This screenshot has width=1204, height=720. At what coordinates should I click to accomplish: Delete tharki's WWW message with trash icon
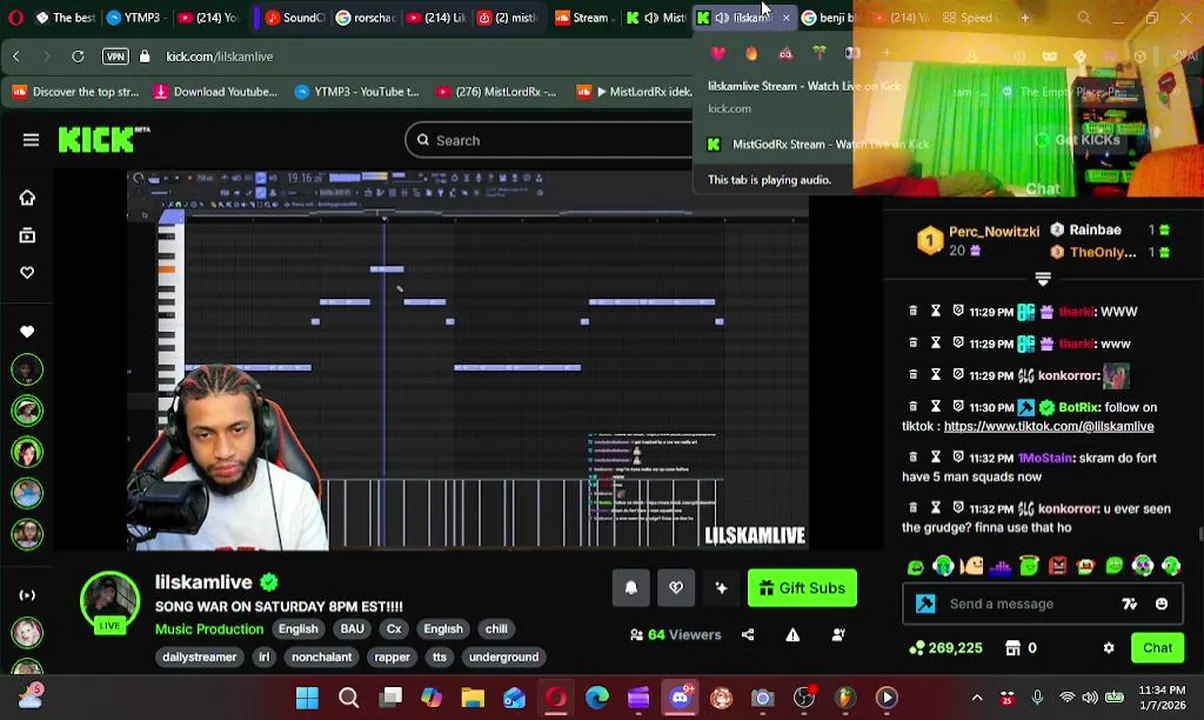tap(913, 312)
